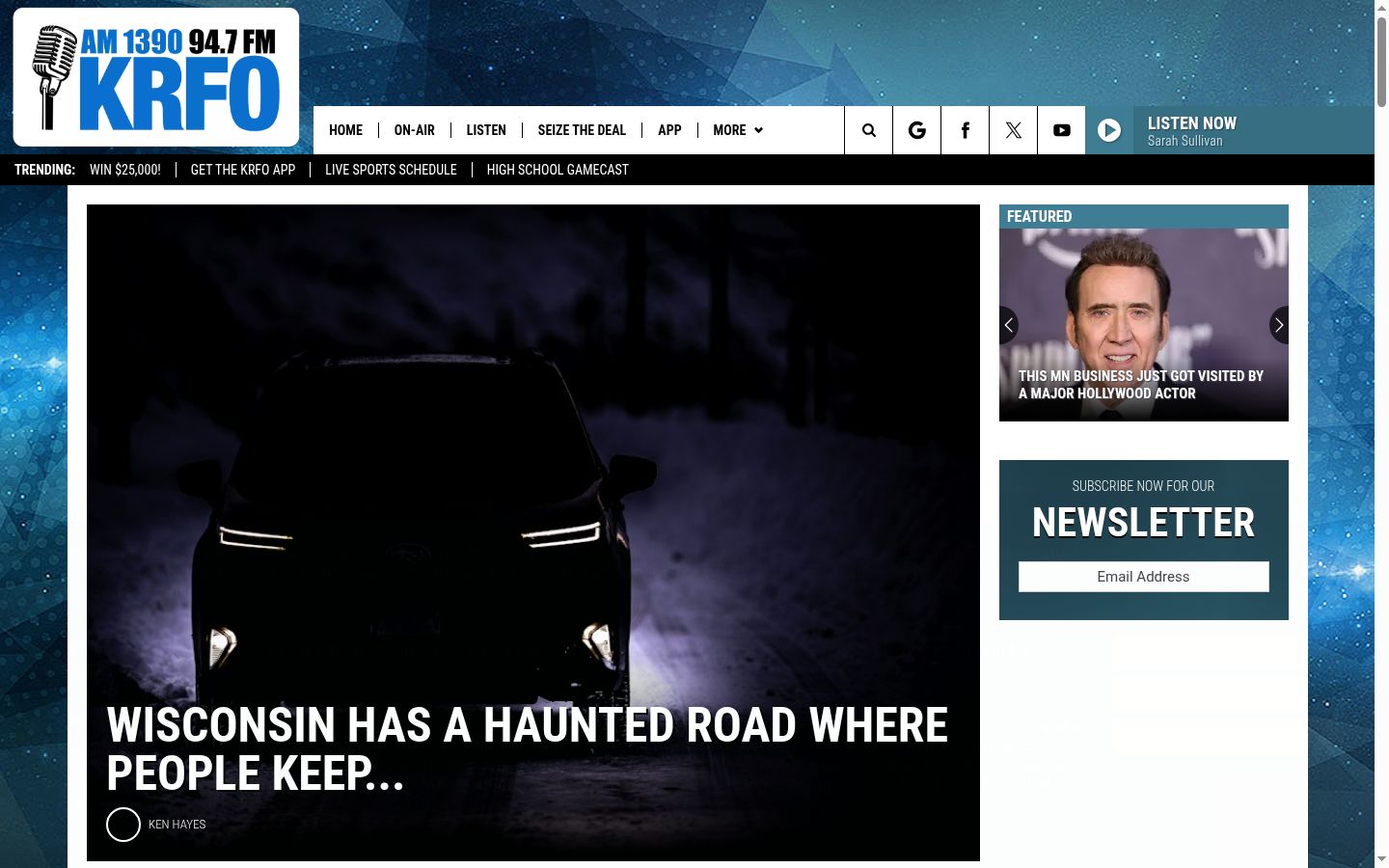The width and height of the screenshot is (1389, 868).
Task: Open Seize The Deal menu item
Action: [x=582, y=130]
